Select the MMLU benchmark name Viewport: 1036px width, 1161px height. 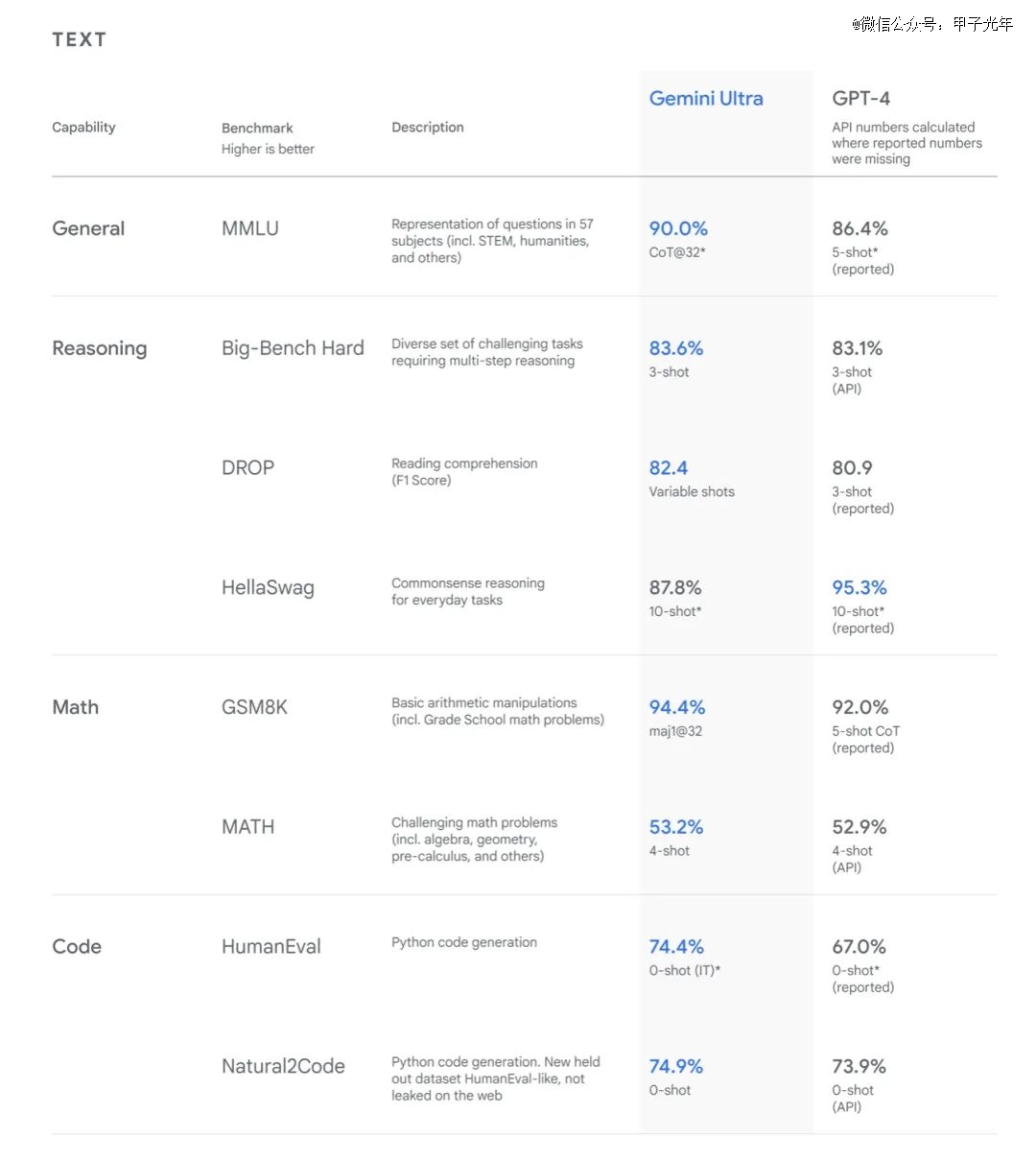click(250, 228)
